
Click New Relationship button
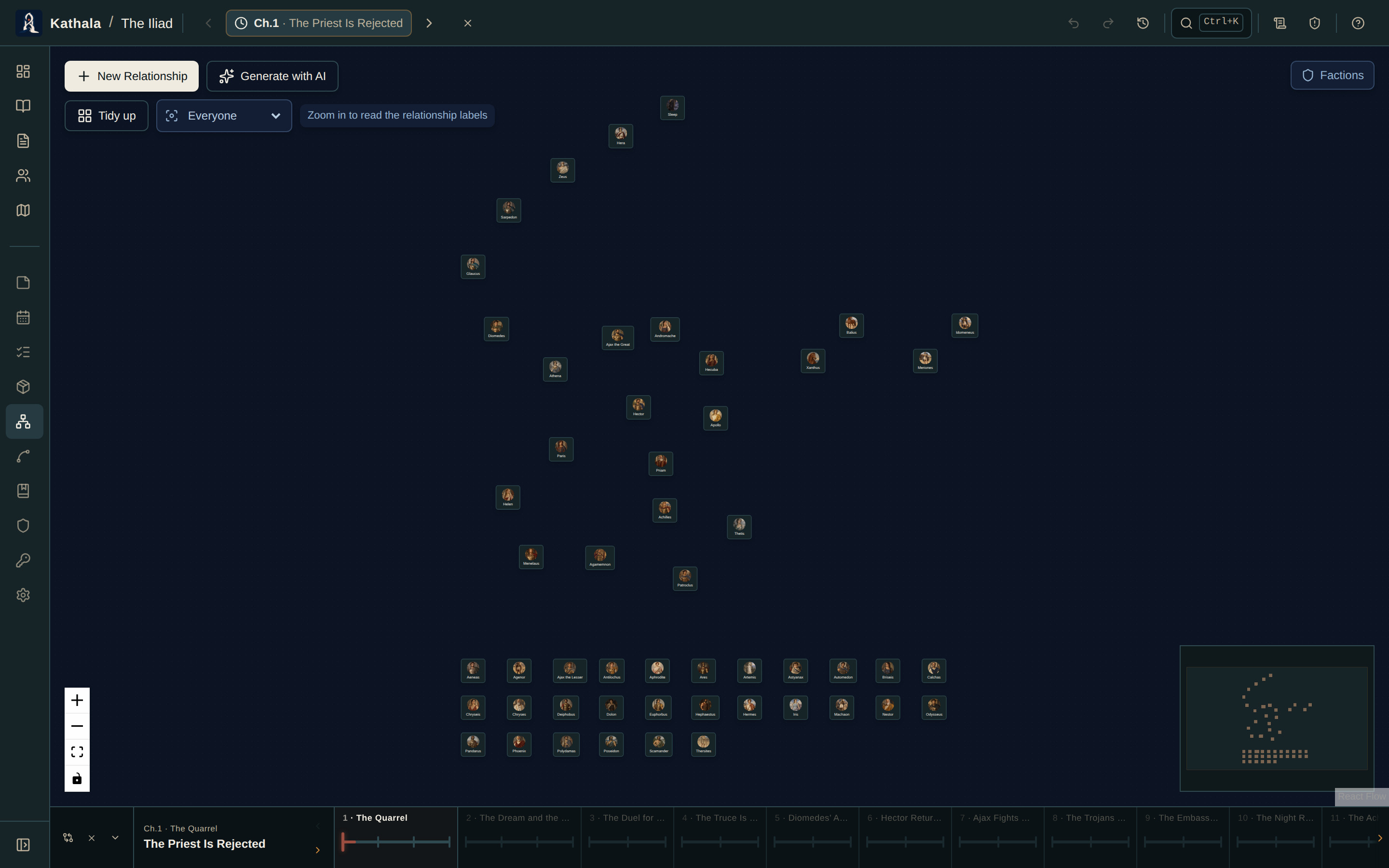[x=132, y=76]
